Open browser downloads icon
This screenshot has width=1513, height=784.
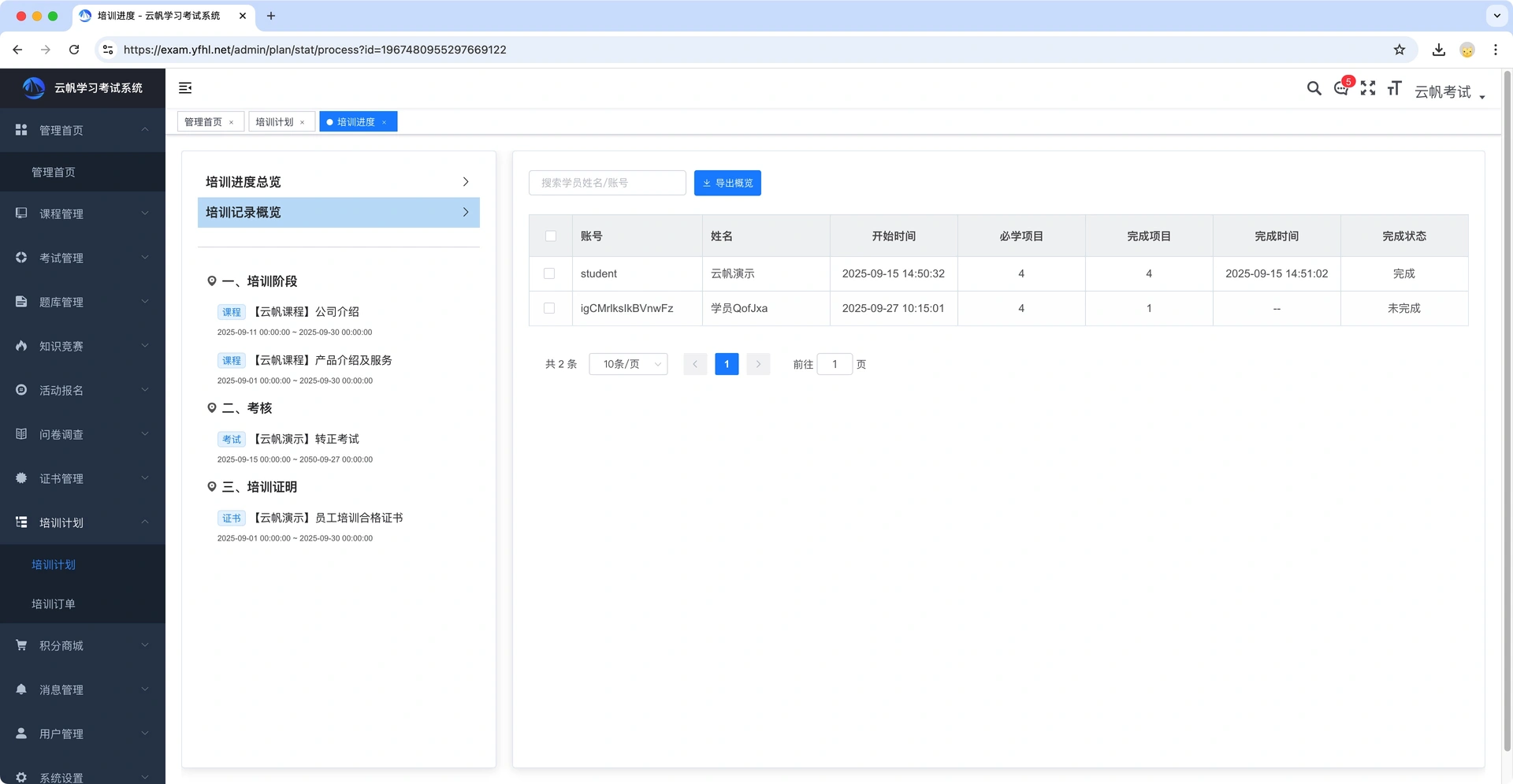[1439, 50]
